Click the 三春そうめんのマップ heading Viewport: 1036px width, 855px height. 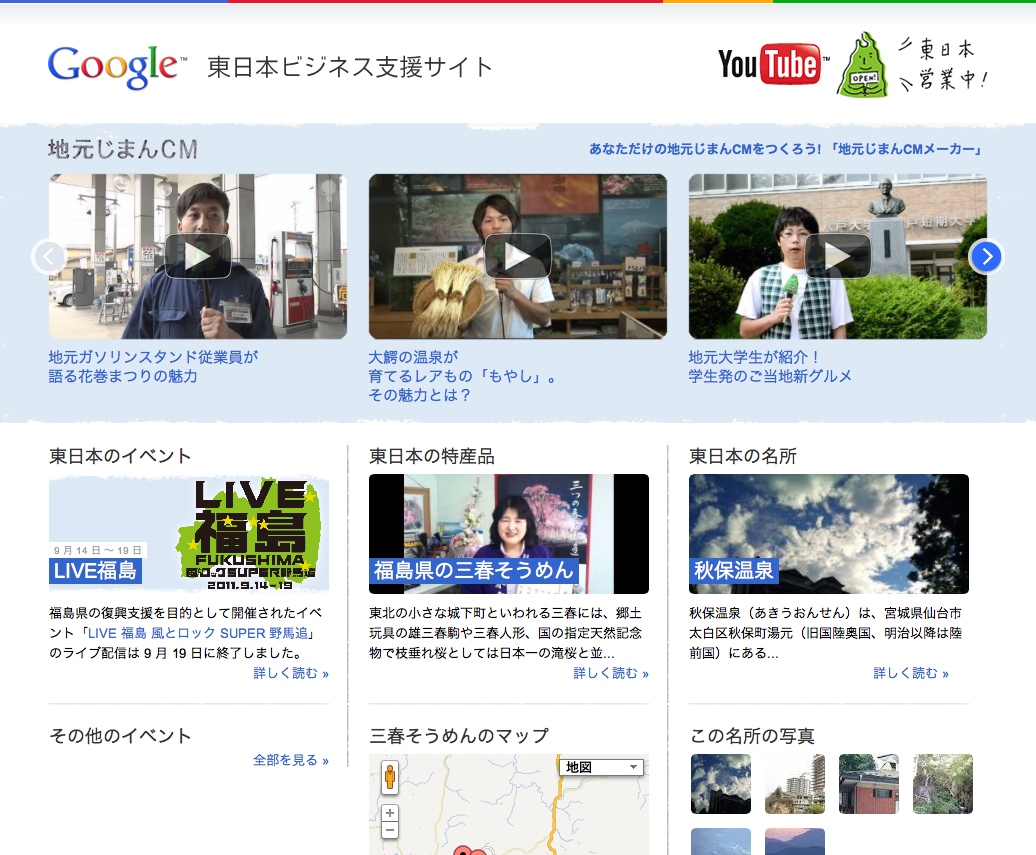(459, 735)
